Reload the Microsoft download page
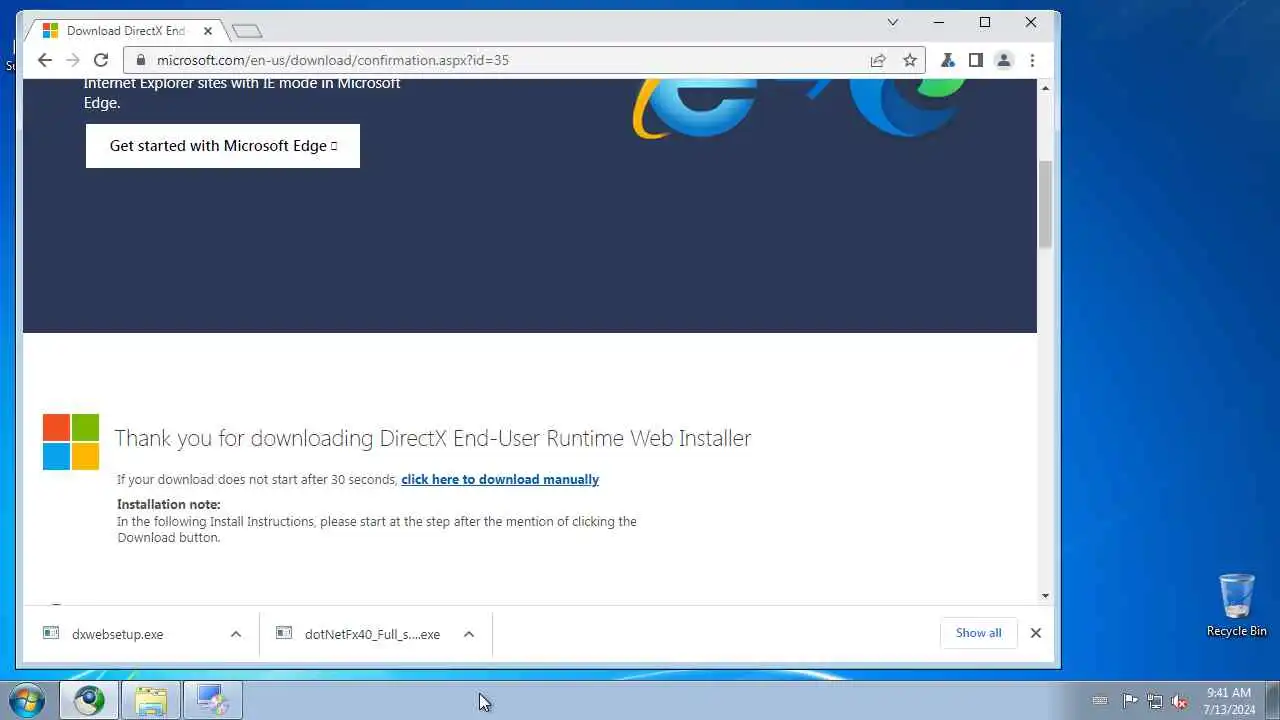The image size is (1280, 720). click(101, 60)
